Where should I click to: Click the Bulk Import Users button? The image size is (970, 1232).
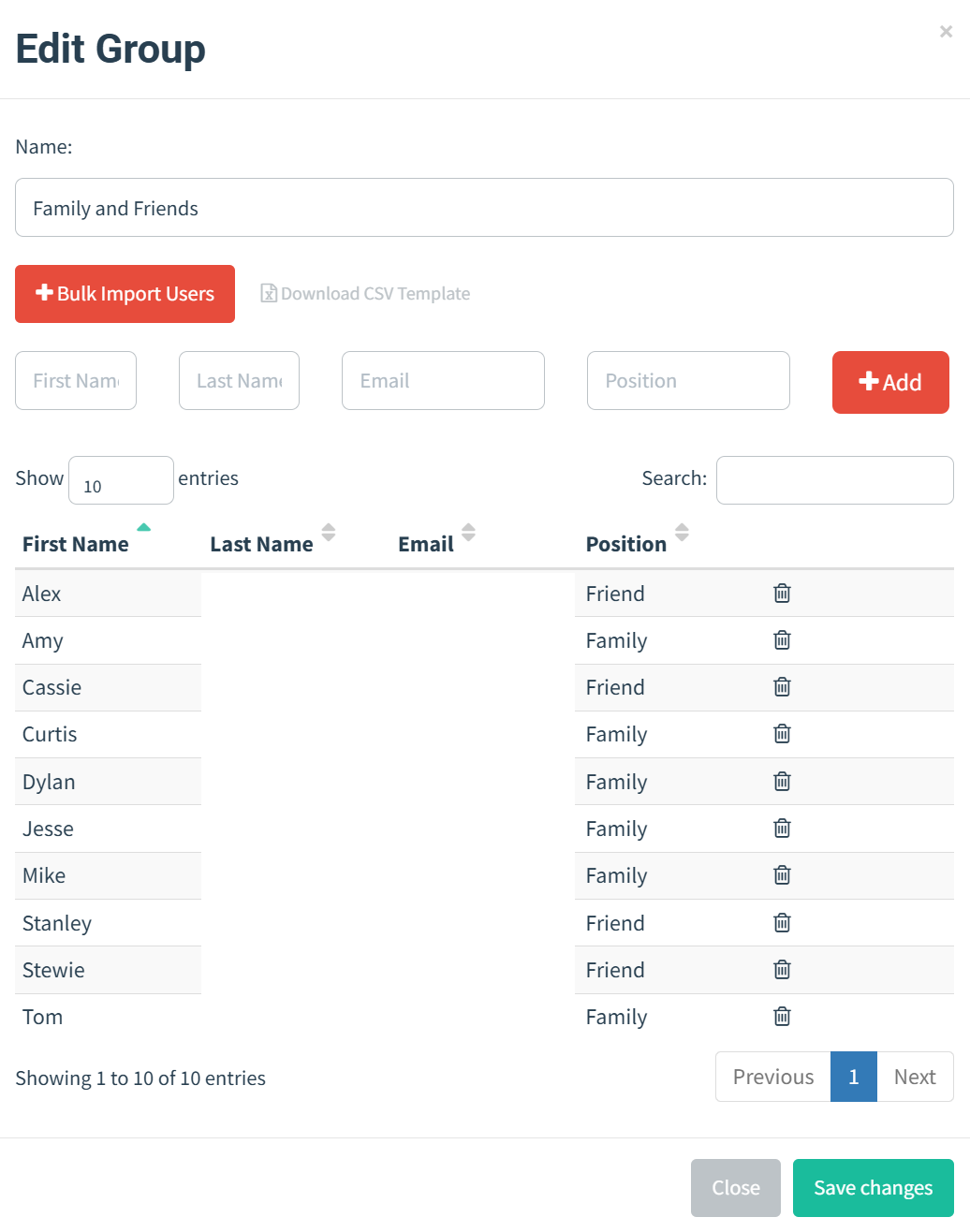pos(125,294)
